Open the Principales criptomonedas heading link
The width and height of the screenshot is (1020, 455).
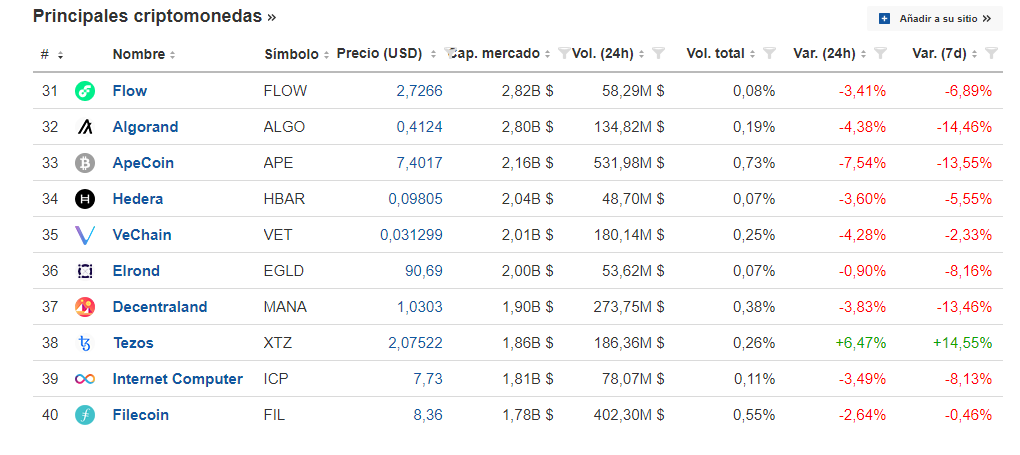point(155,16)
